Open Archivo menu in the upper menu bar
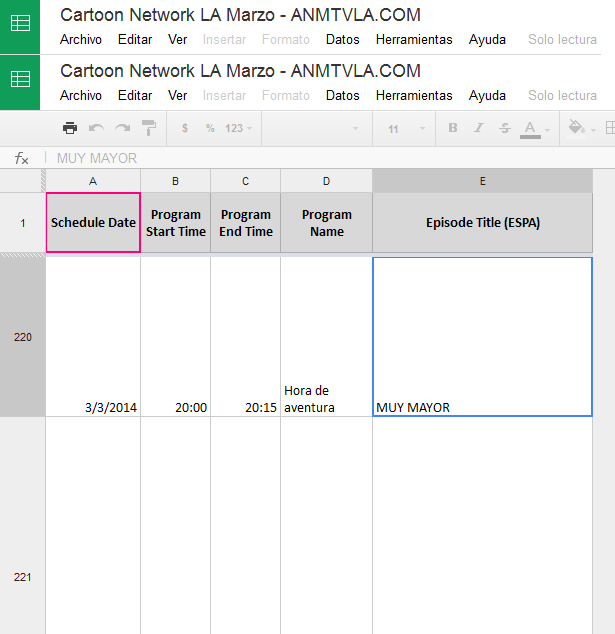The height and width of the screenshot is (634, 615). tap(81, 40)
